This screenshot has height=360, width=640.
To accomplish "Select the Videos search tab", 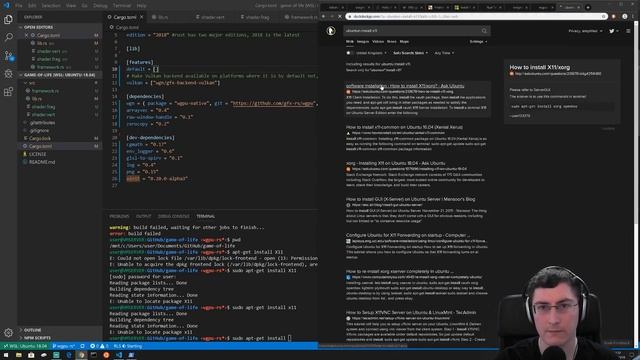I will (x=378, y=42).
